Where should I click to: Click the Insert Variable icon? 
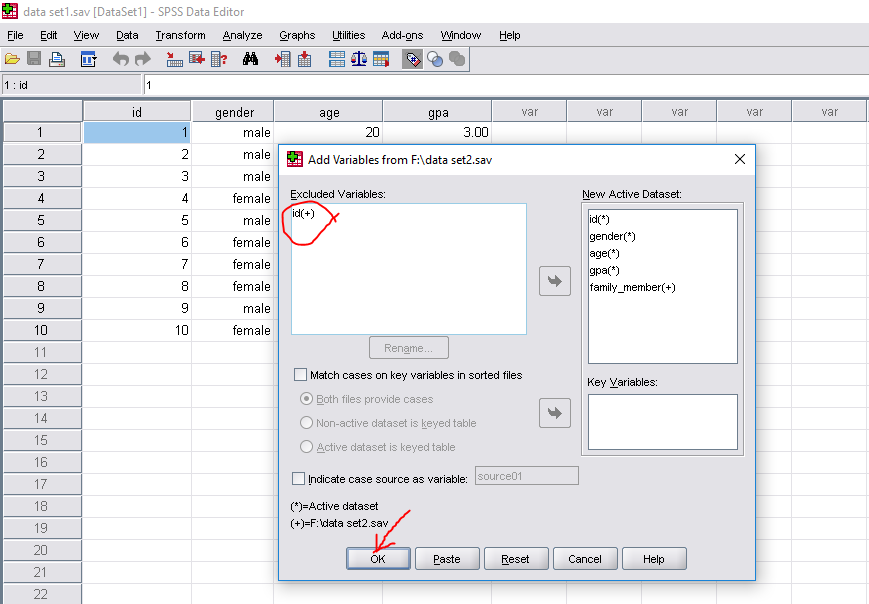305,59
